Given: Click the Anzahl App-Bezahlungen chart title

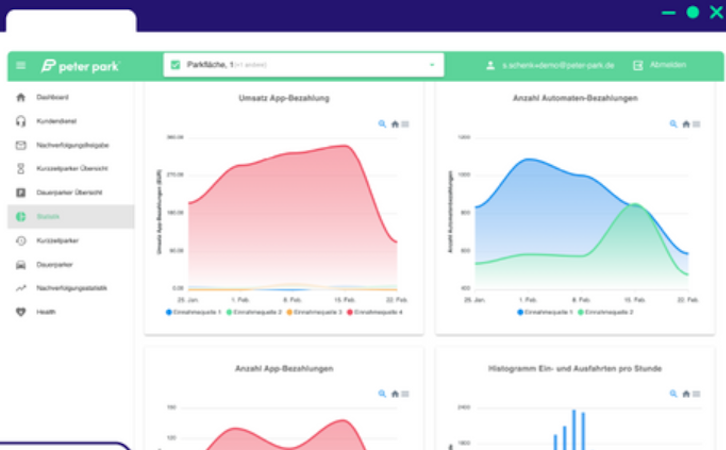Looking at the screenshot, I should (x=284, y=369).
